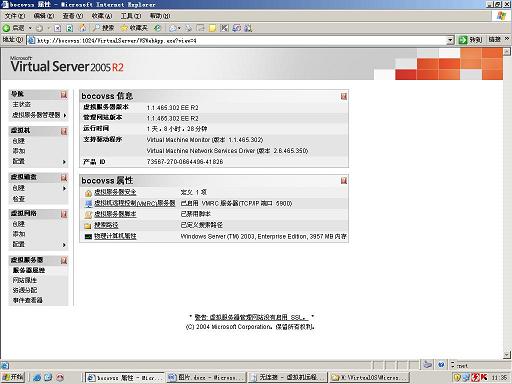Click the 主状态 sidebar item

tap(22, 104)
